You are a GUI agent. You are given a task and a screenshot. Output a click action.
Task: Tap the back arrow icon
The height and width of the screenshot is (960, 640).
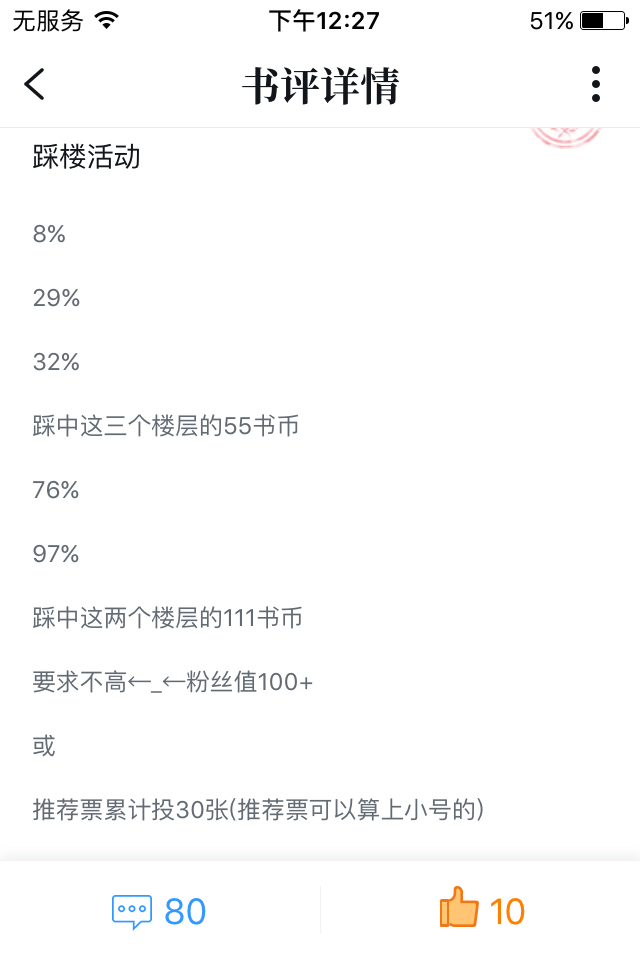[x=35, y=84]
